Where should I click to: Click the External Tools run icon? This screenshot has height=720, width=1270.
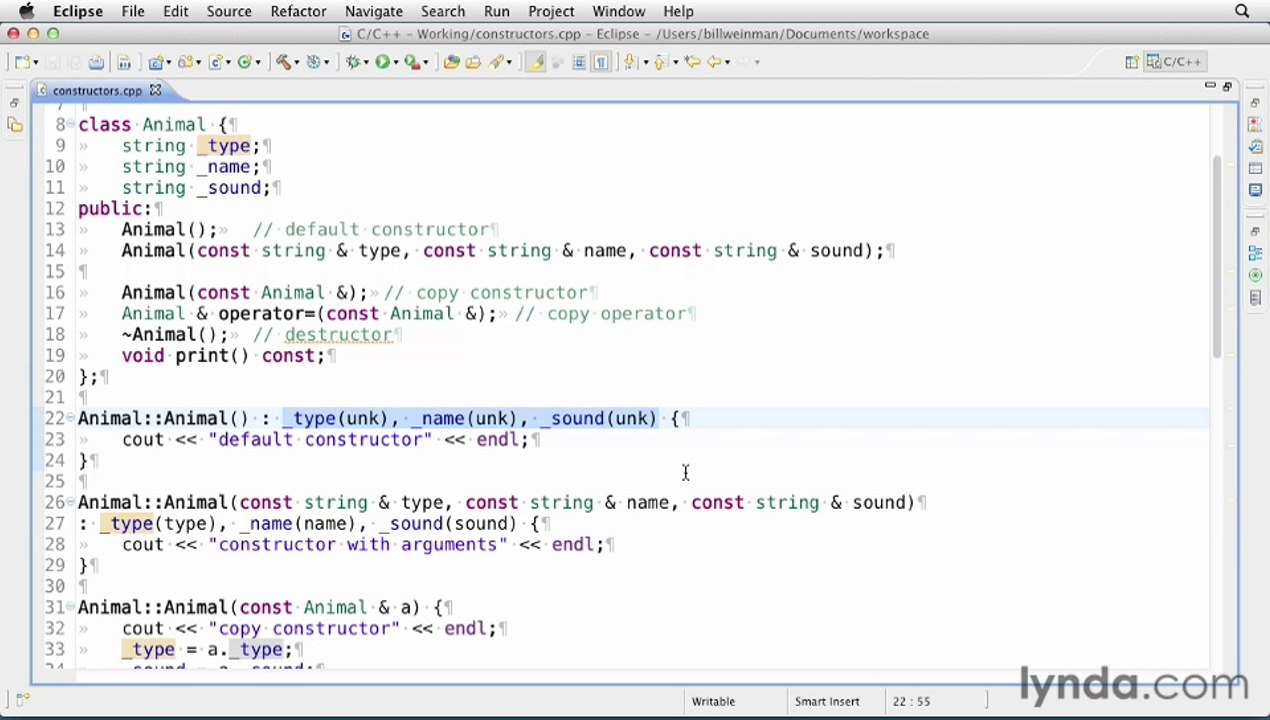tap(411, 62)
